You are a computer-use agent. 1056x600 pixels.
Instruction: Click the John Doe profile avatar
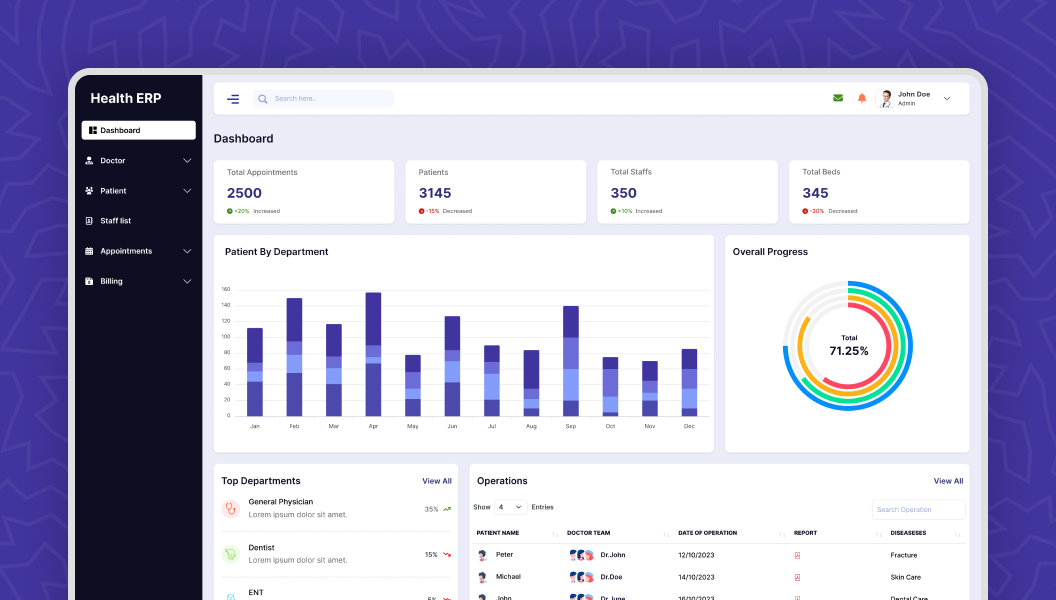coord(886,98)
